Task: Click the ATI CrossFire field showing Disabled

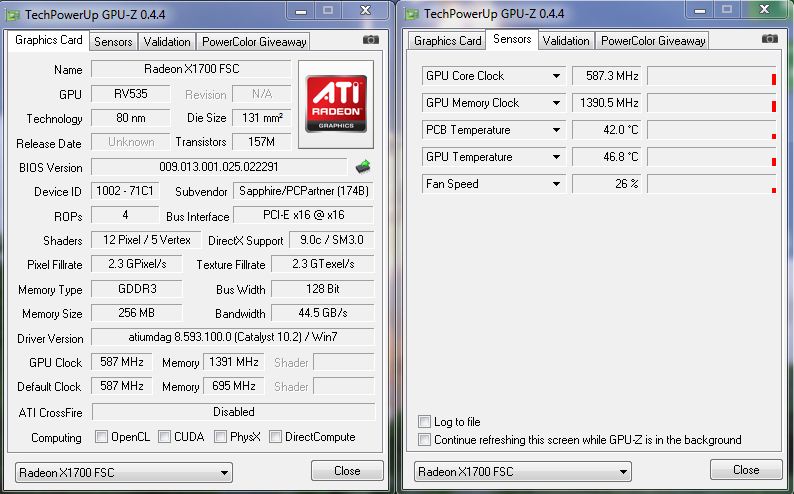Action: 233,412
